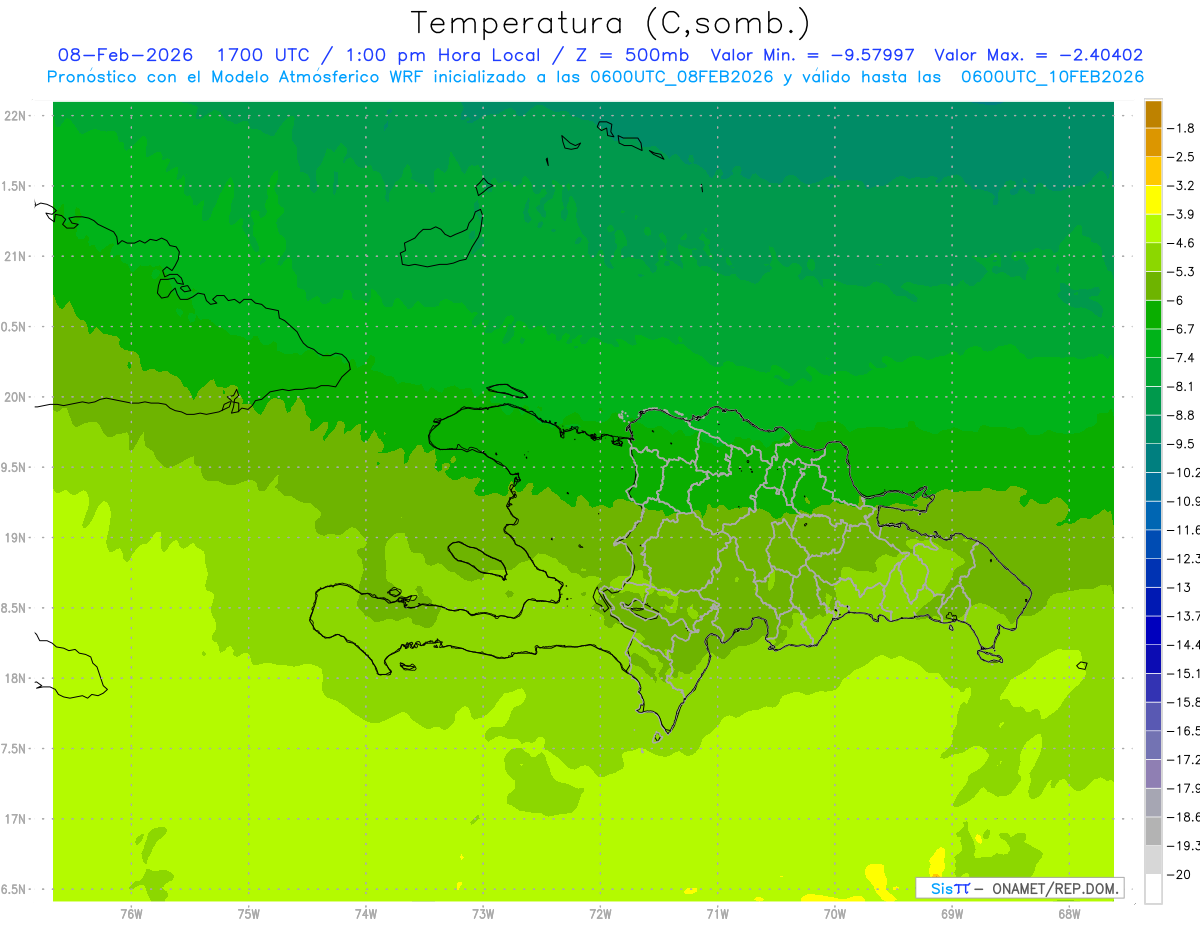The width and height of the screenshot is (1200, 927).
Task: Click the 18N latitude axis label
Action: 16,678
